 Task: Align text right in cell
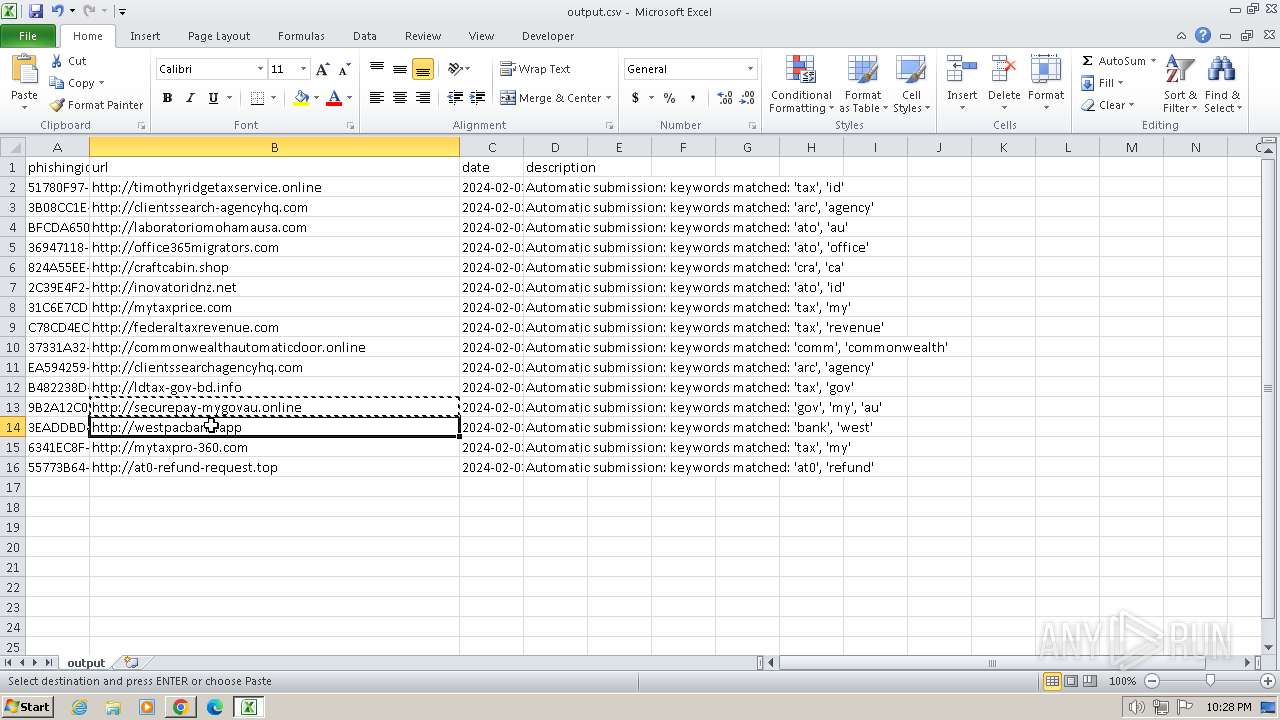tap(423, 98)
